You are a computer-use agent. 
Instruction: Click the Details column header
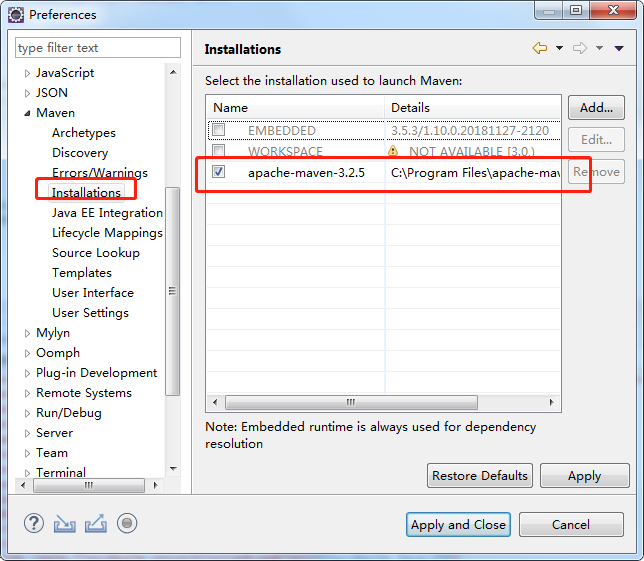(472, 108)
